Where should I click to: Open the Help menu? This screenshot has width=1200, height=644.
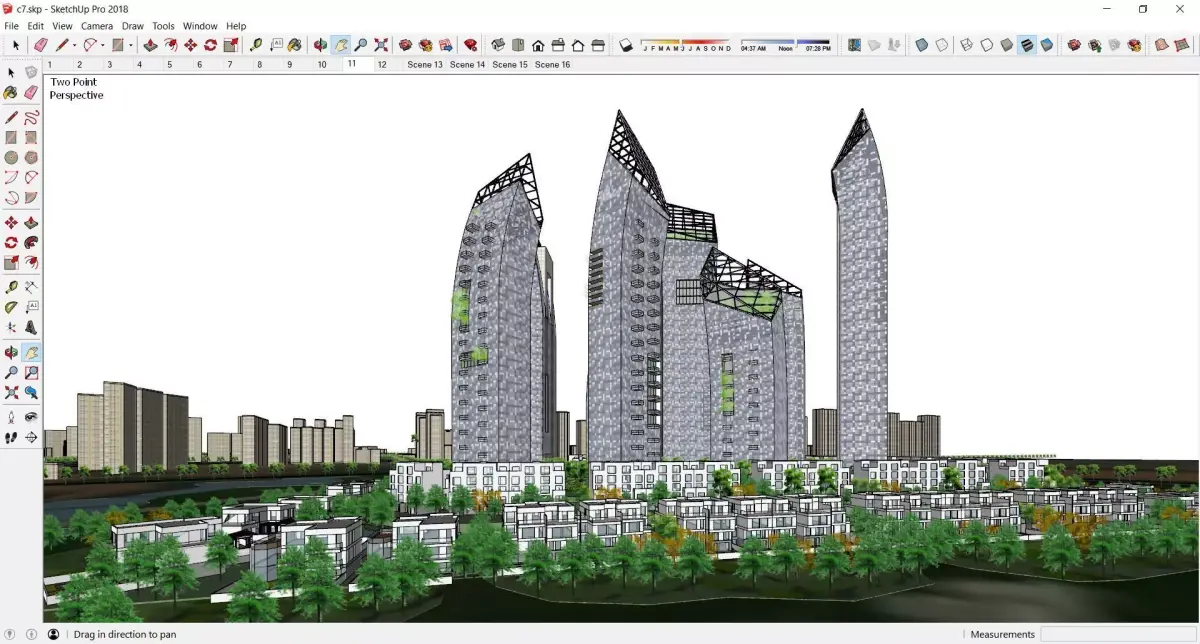236,26
